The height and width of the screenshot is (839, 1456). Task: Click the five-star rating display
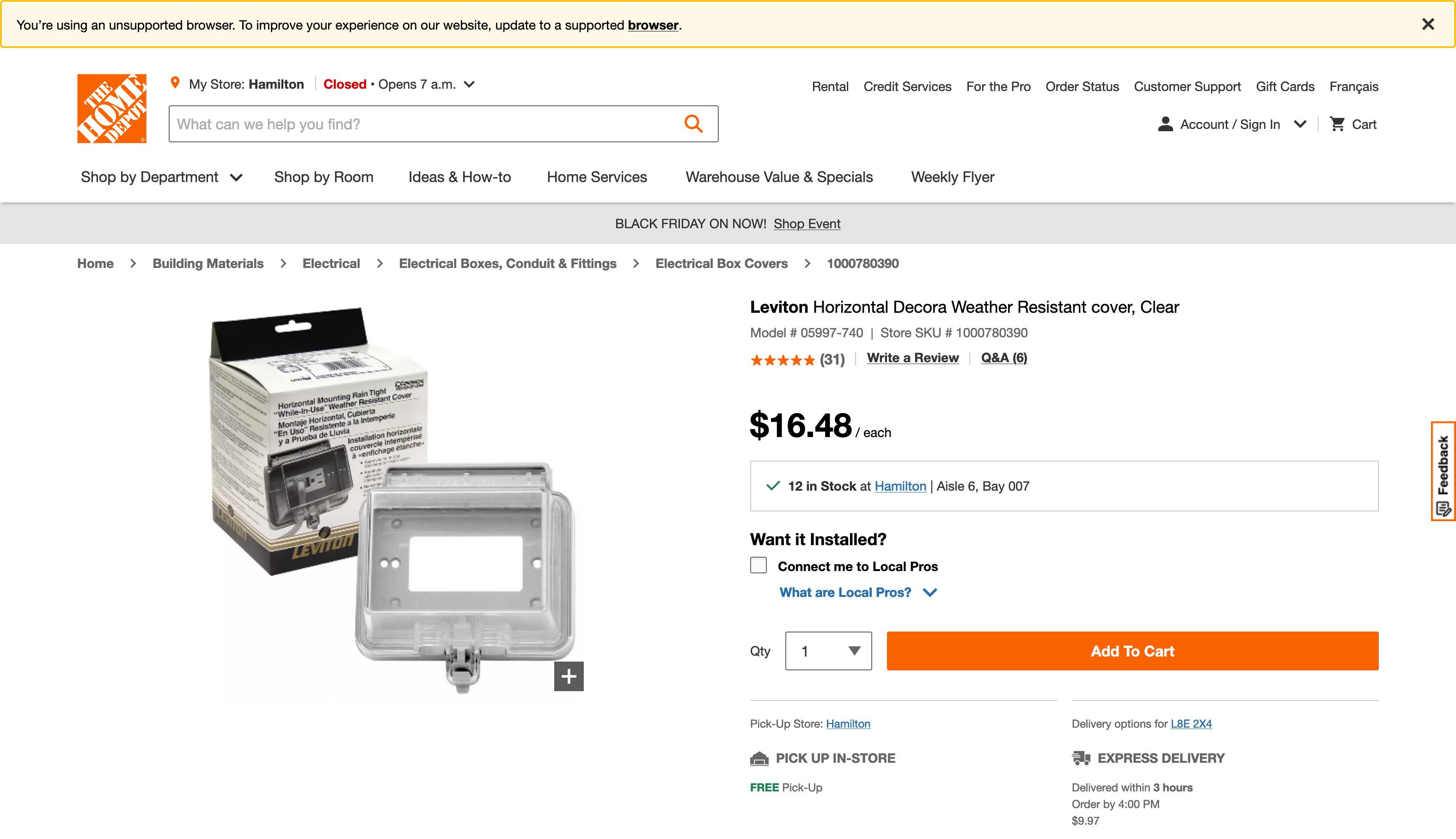point(783,359)
